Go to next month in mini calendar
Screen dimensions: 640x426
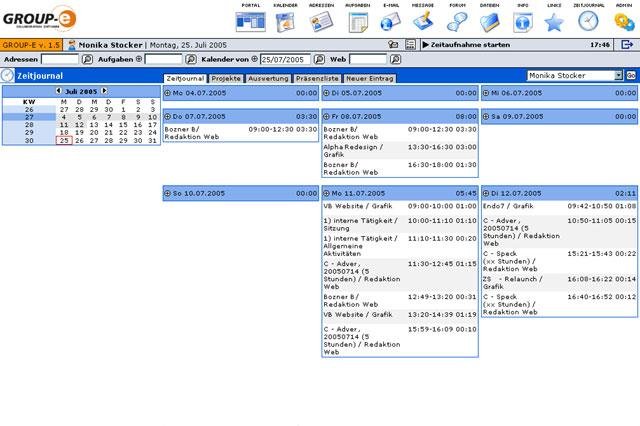click(x=103, y=90)
